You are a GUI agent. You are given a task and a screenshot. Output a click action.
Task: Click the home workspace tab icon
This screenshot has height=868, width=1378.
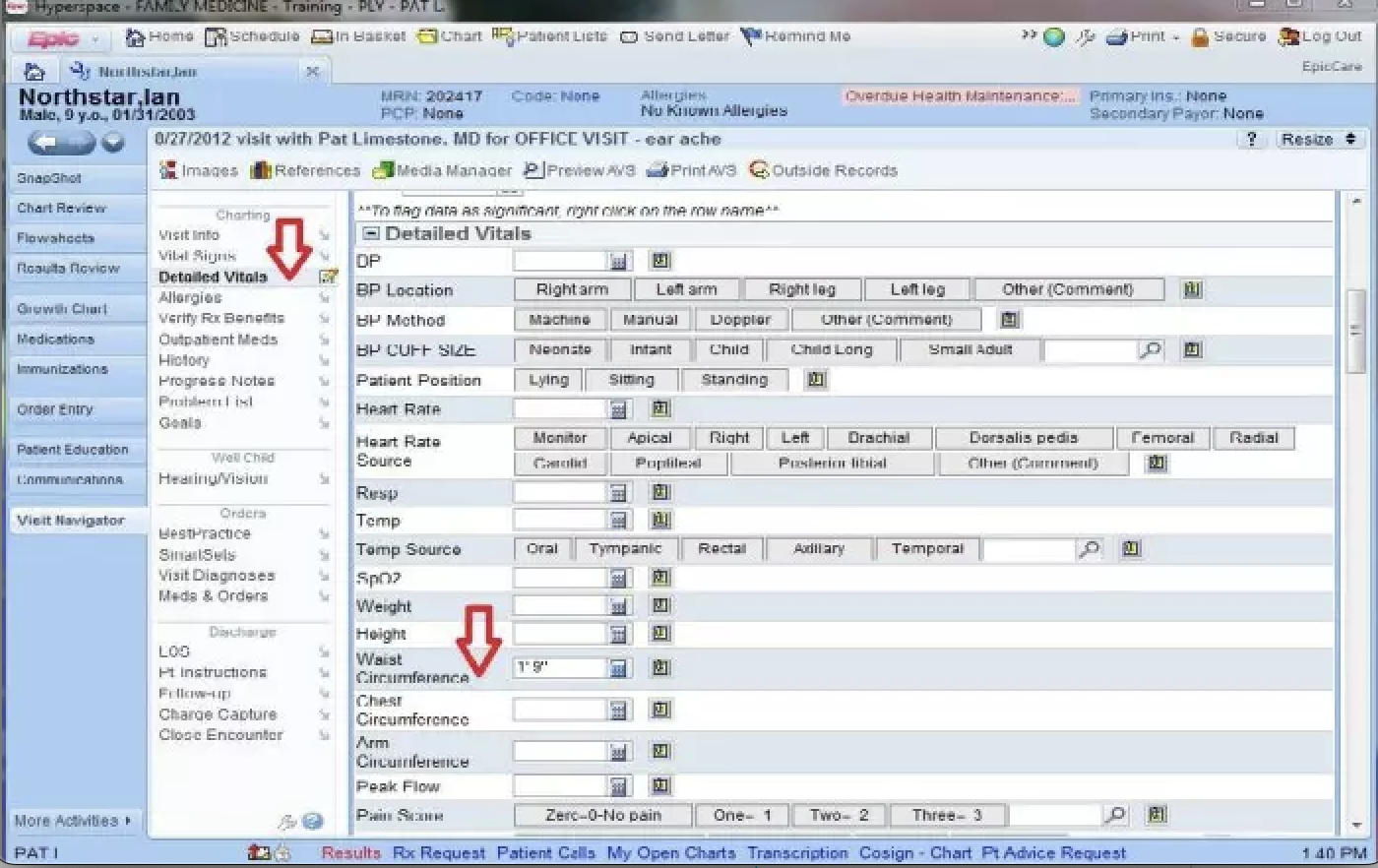33,72
